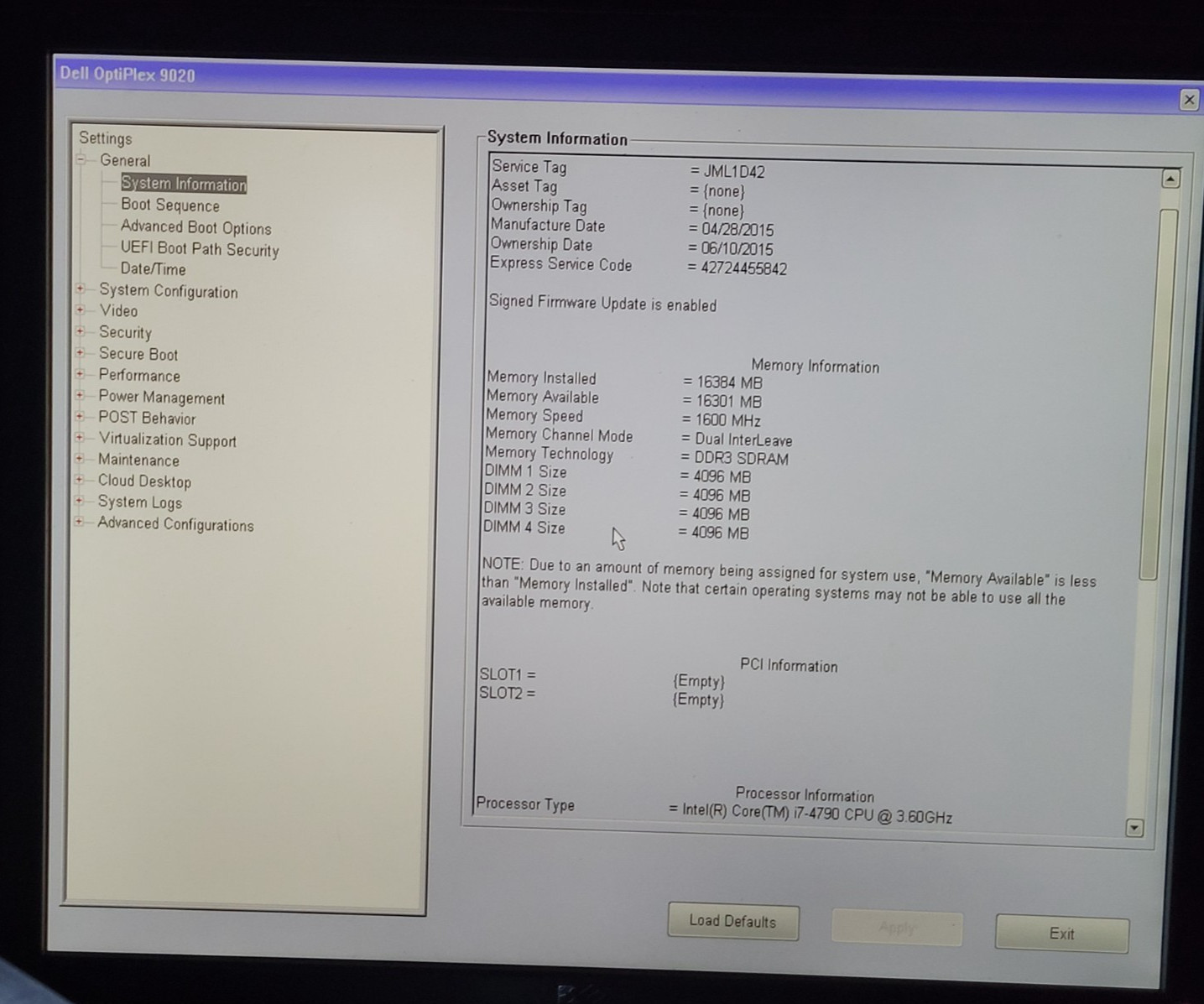This screenshot has width=1204, height=1004.
Task: Click the Manufacture Date value 04/28/2015
Action: [738, 230]
